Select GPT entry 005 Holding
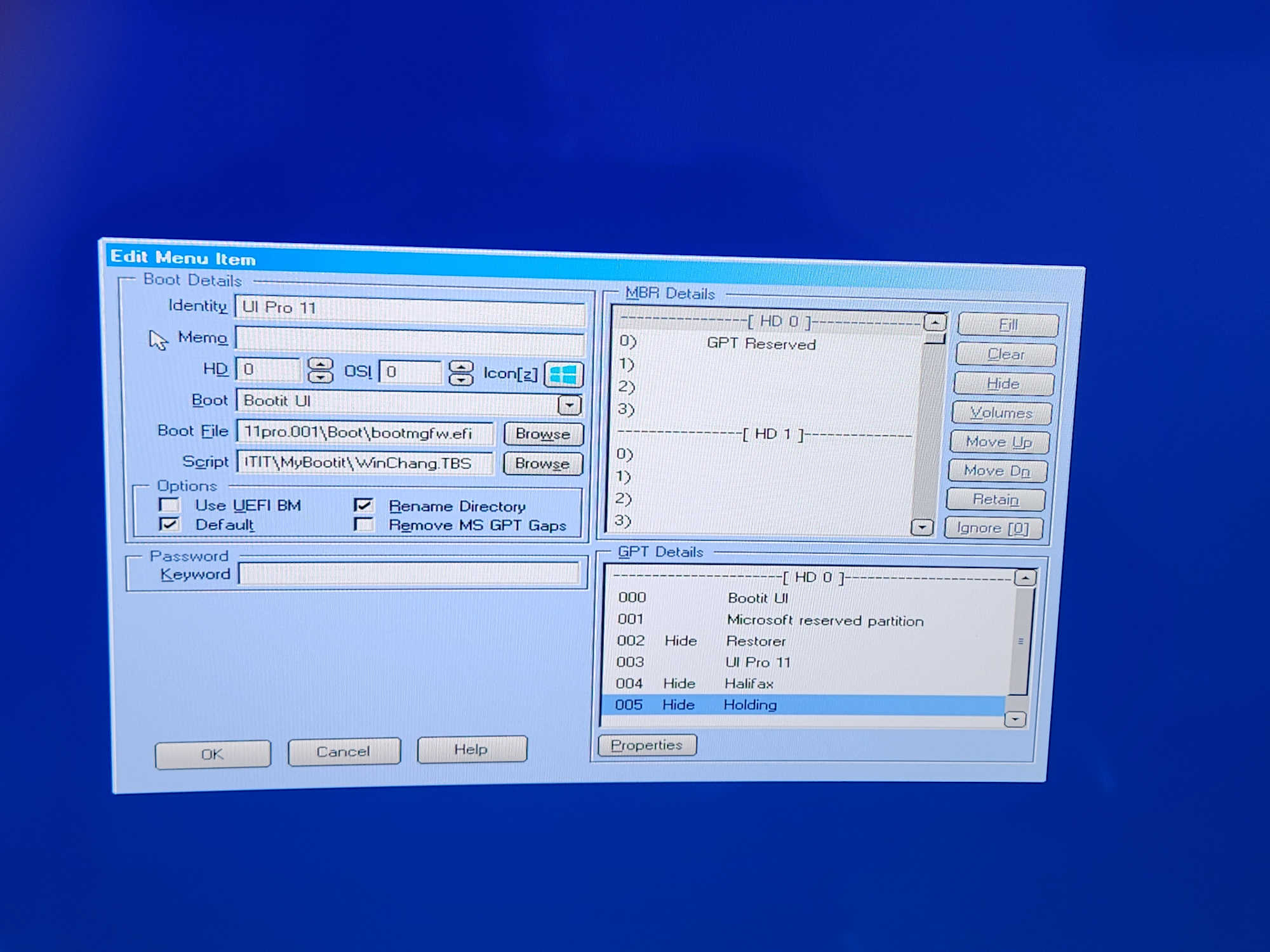Screen dimensions: 1270x952 pyautogui.click(x=803, y=705)
